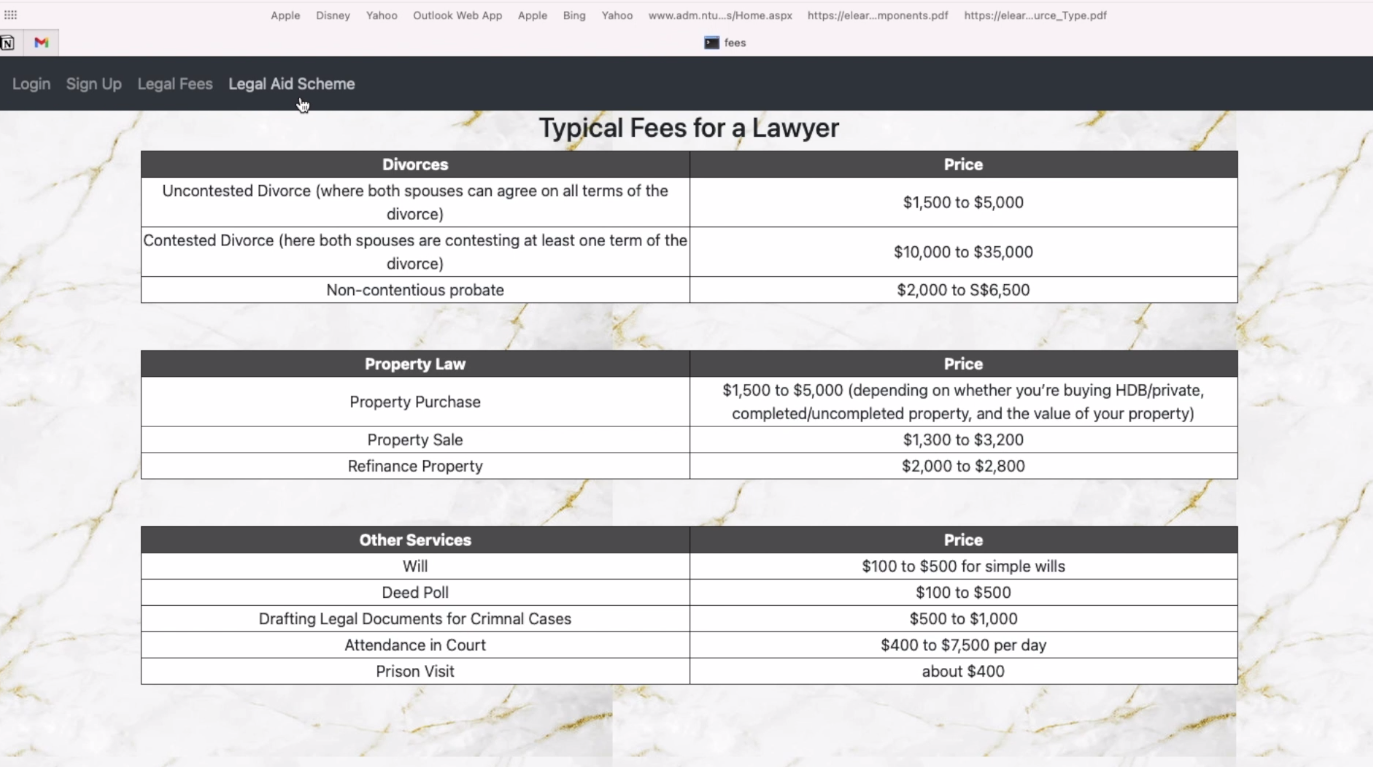Open the Gmail icon browser tab
1373x767 pixels.
[x=40, y=43]
